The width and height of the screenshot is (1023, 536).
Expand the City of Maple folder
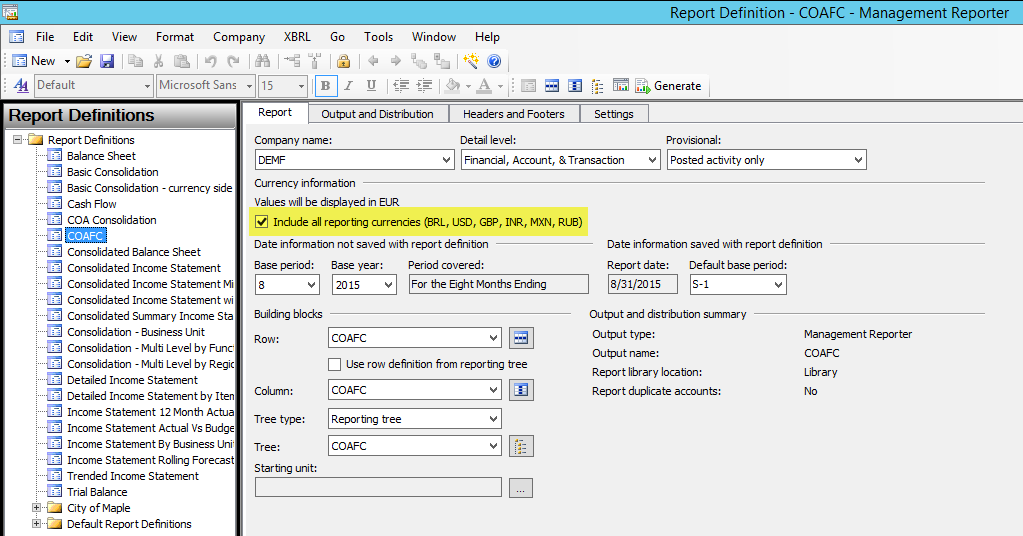(37, 508)
